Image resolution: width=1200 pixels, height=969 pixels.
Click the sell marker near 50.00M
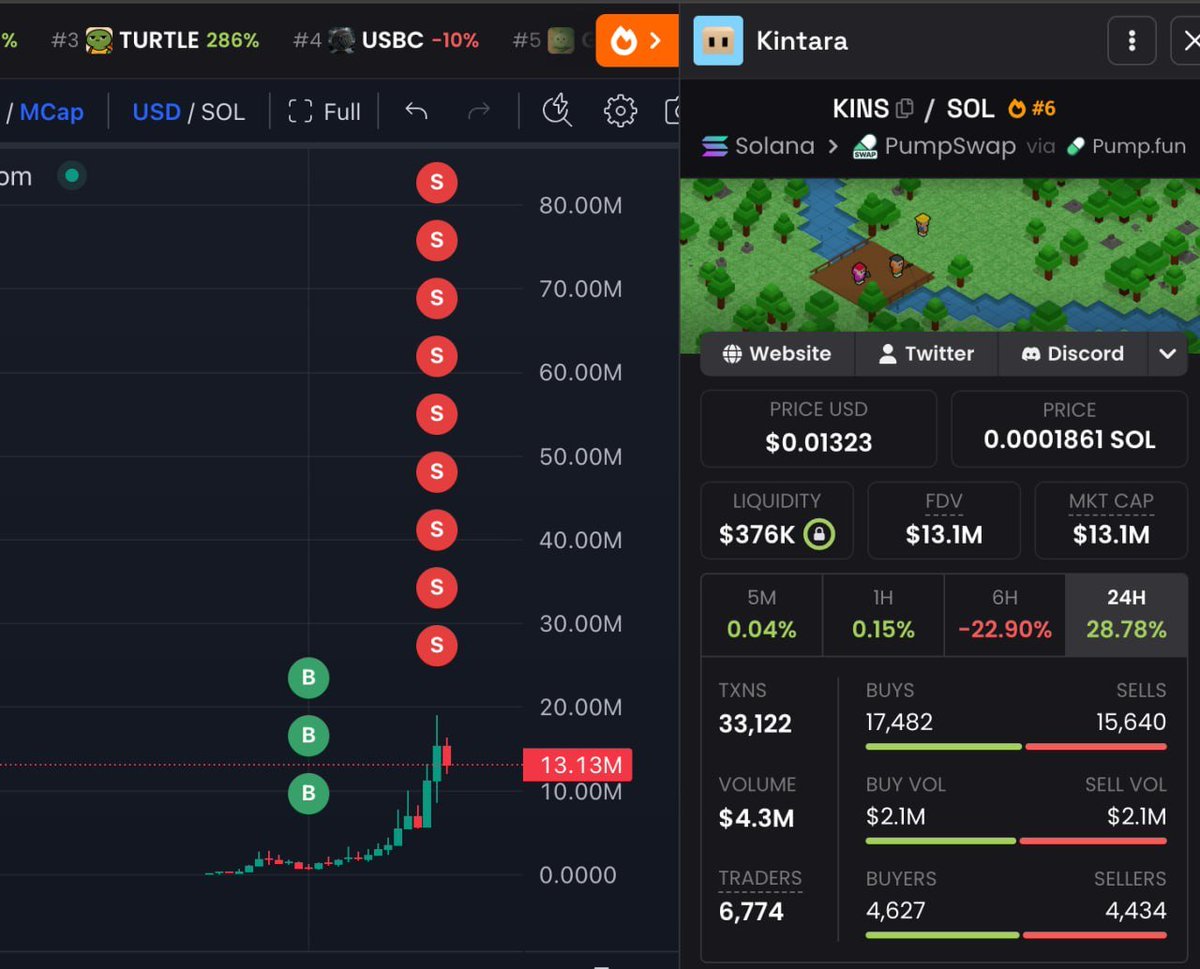click(436, 472)
